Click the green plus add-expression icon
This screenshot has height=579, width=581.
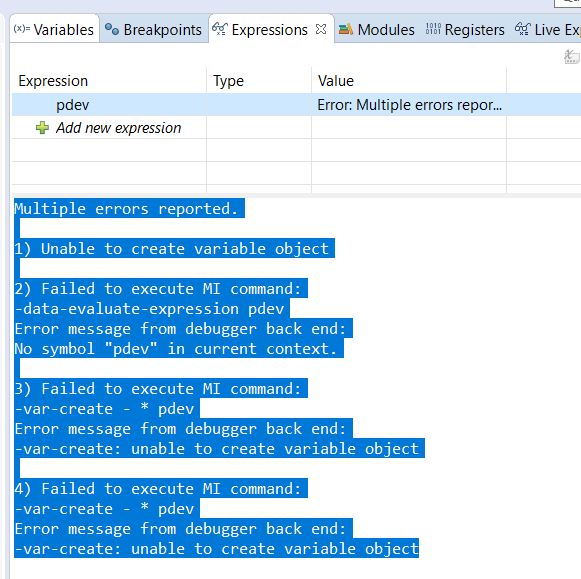[x=42, y=128]
